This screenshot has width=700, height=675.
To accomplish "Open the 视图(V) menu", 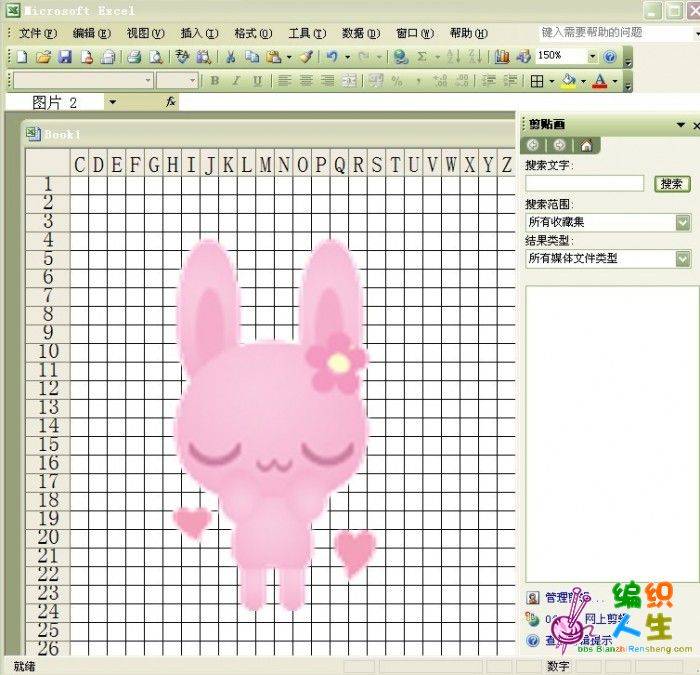I will pyautogui.click(x=146, y=33).
